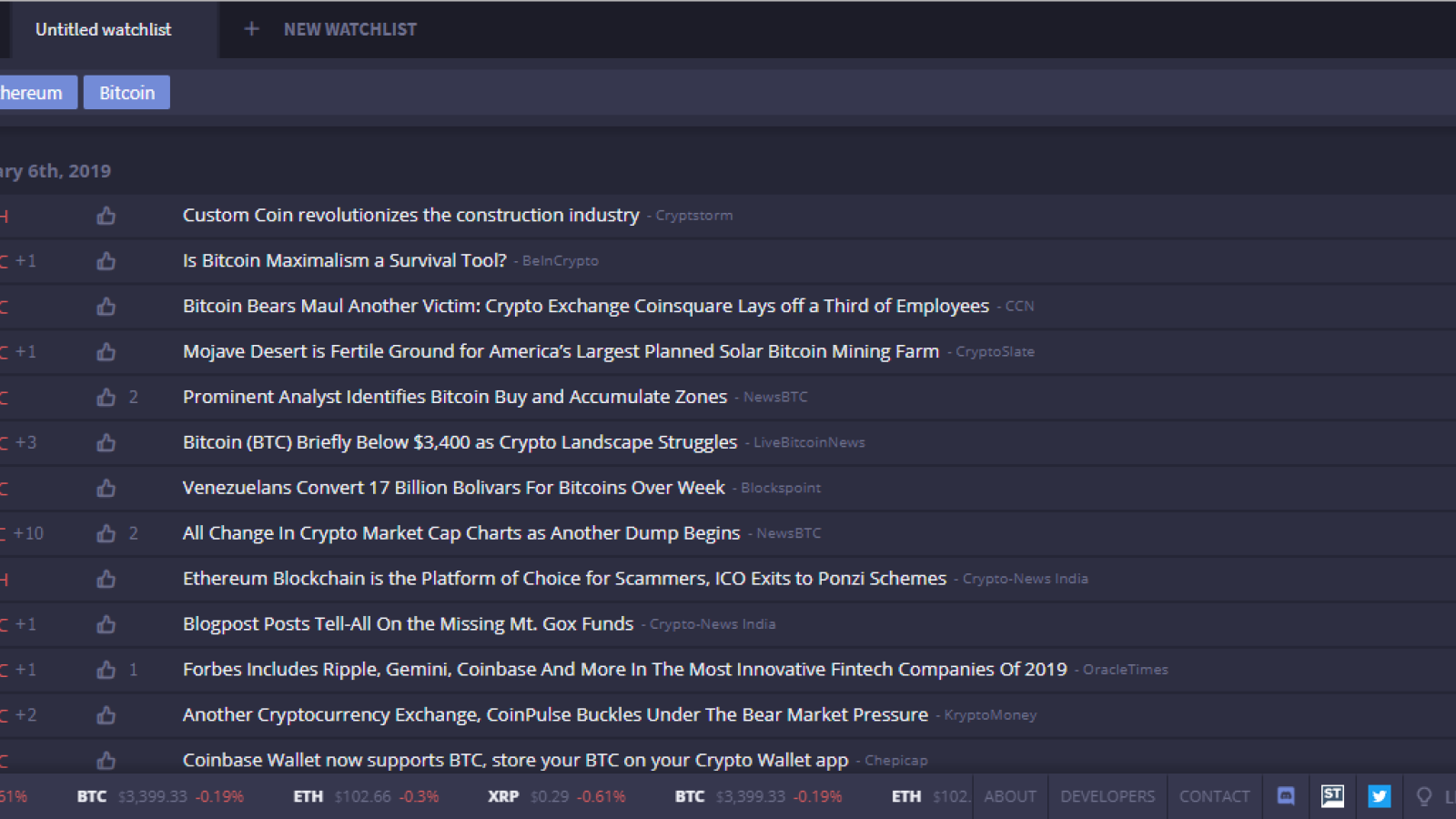Screen dimensions: 1456x819
Task: Click XRP $0.29 ticker entry
Action: (556, 797)
